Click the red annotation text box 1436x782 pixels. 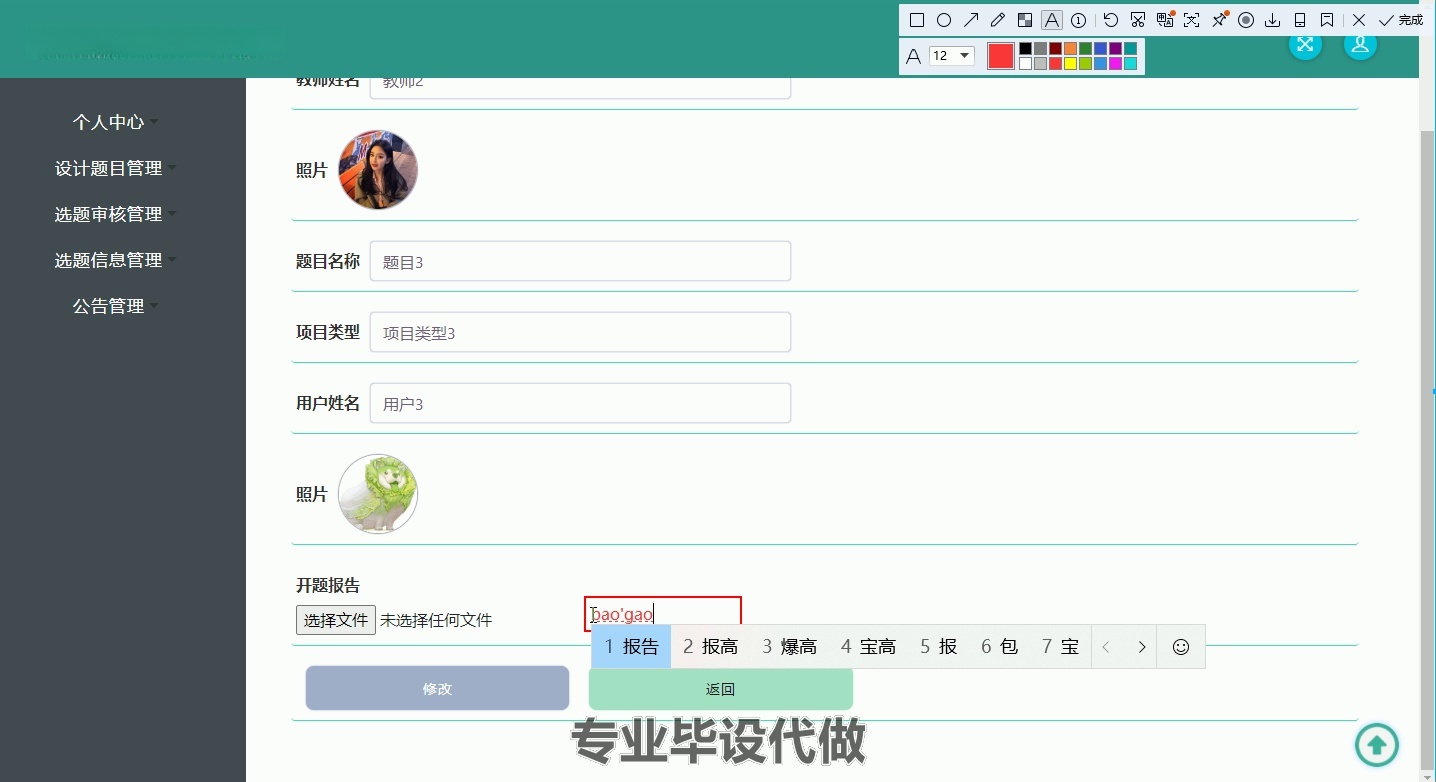[663, 614]
